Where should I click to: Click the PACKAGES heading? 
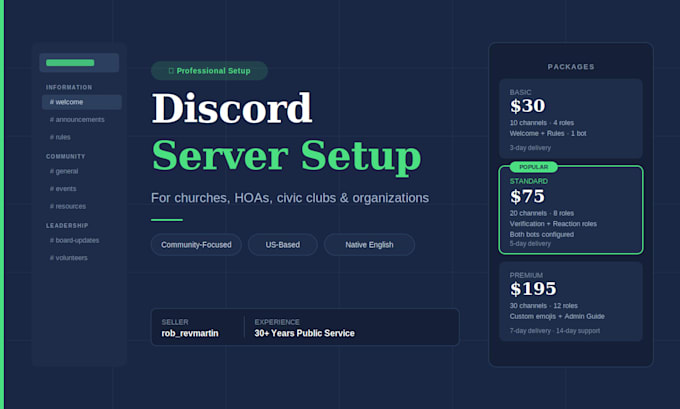[571, 67]
